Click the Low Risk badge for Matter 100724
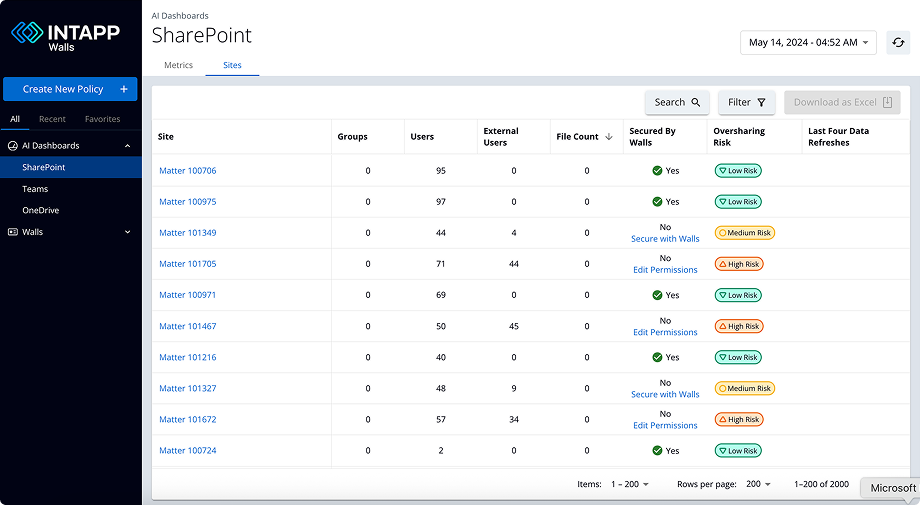This screenshot has width=920, height=505. (738, 450)
